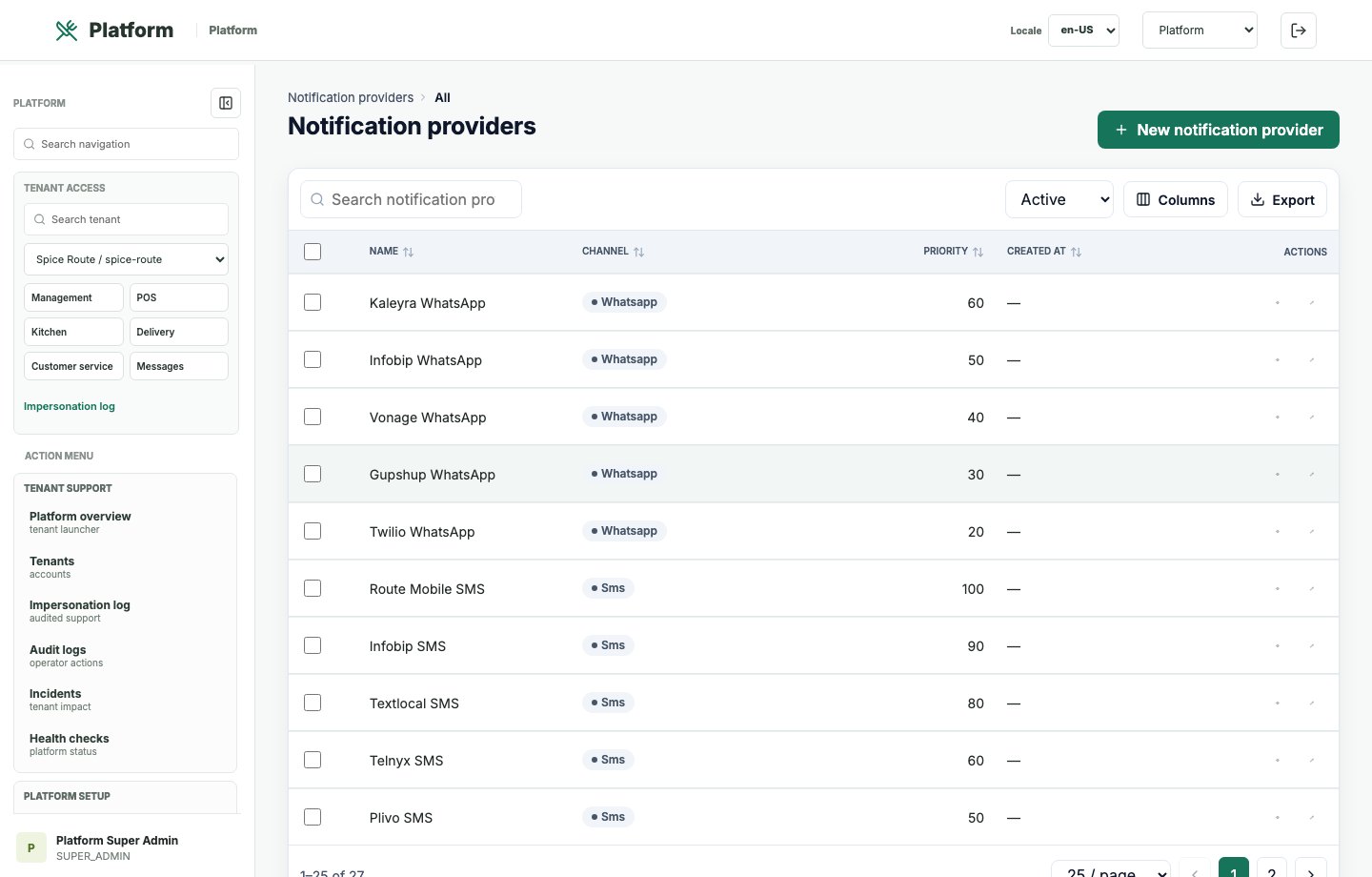
Task: Click the pencil edit icon for Route Mobile SMS
Action: pos(1312,589)
